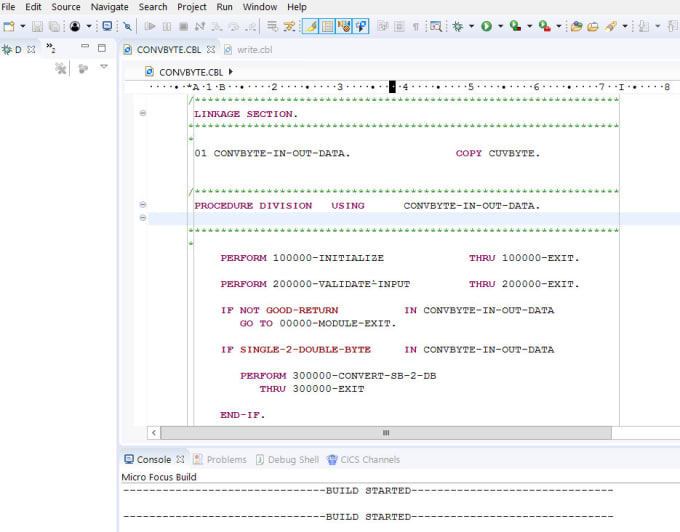Open the Search menu
Viewport: 680px width, 532px height.
153,7
